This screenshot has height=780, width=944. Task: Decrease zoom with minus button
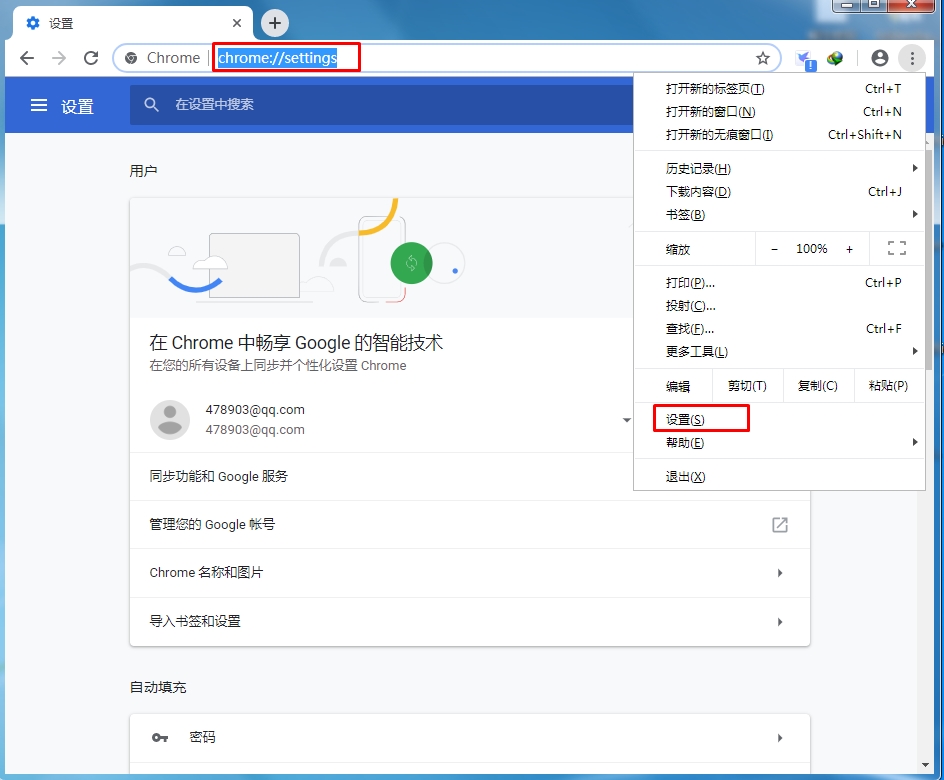[x=774, y=249]
